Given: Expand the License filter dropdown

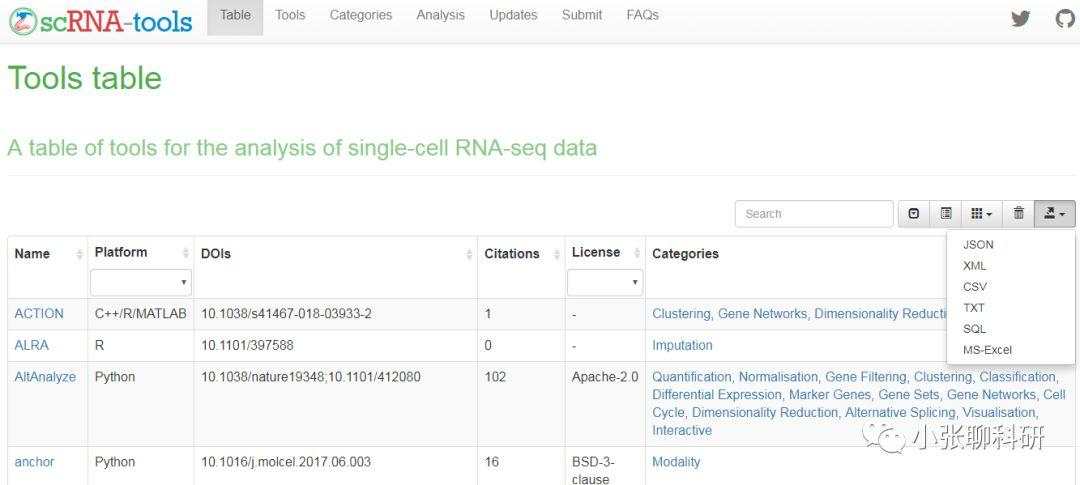Looking at the screenshot, I should (604, 283).
